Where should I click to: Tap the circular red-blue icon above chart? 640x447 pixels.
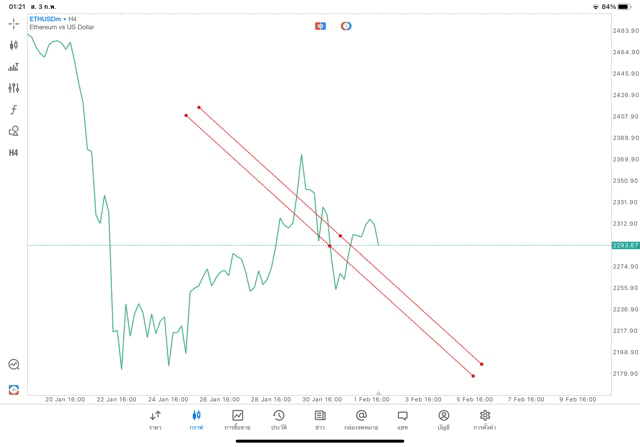coord(346,26)
